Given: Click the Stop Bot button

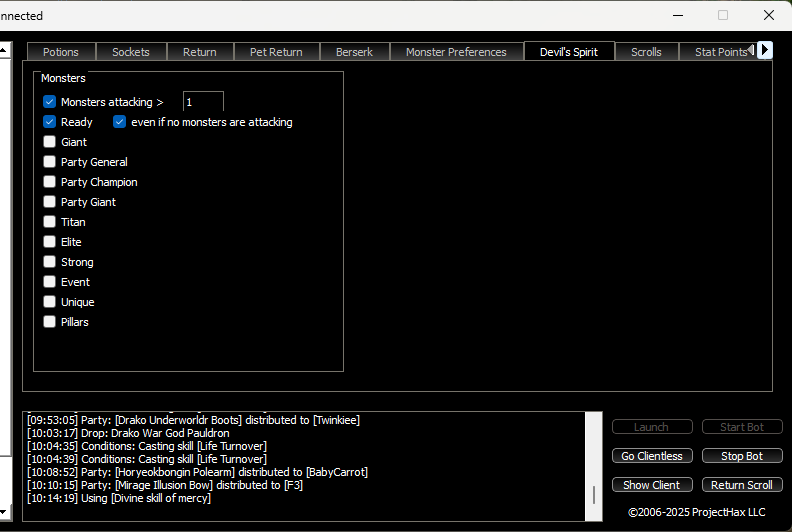Looking at the screenshot, I should click(742, 456).
